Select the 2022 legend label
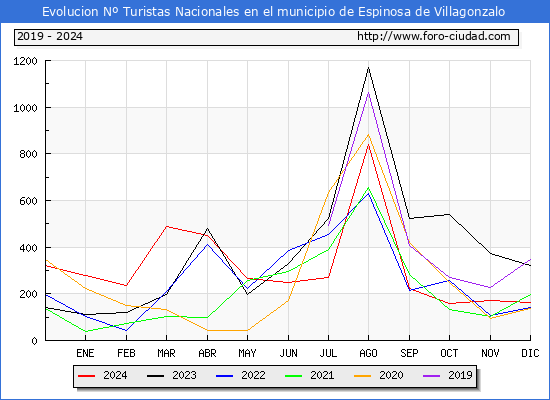Screen dimensions: 550x400 [x=253, y=375]
